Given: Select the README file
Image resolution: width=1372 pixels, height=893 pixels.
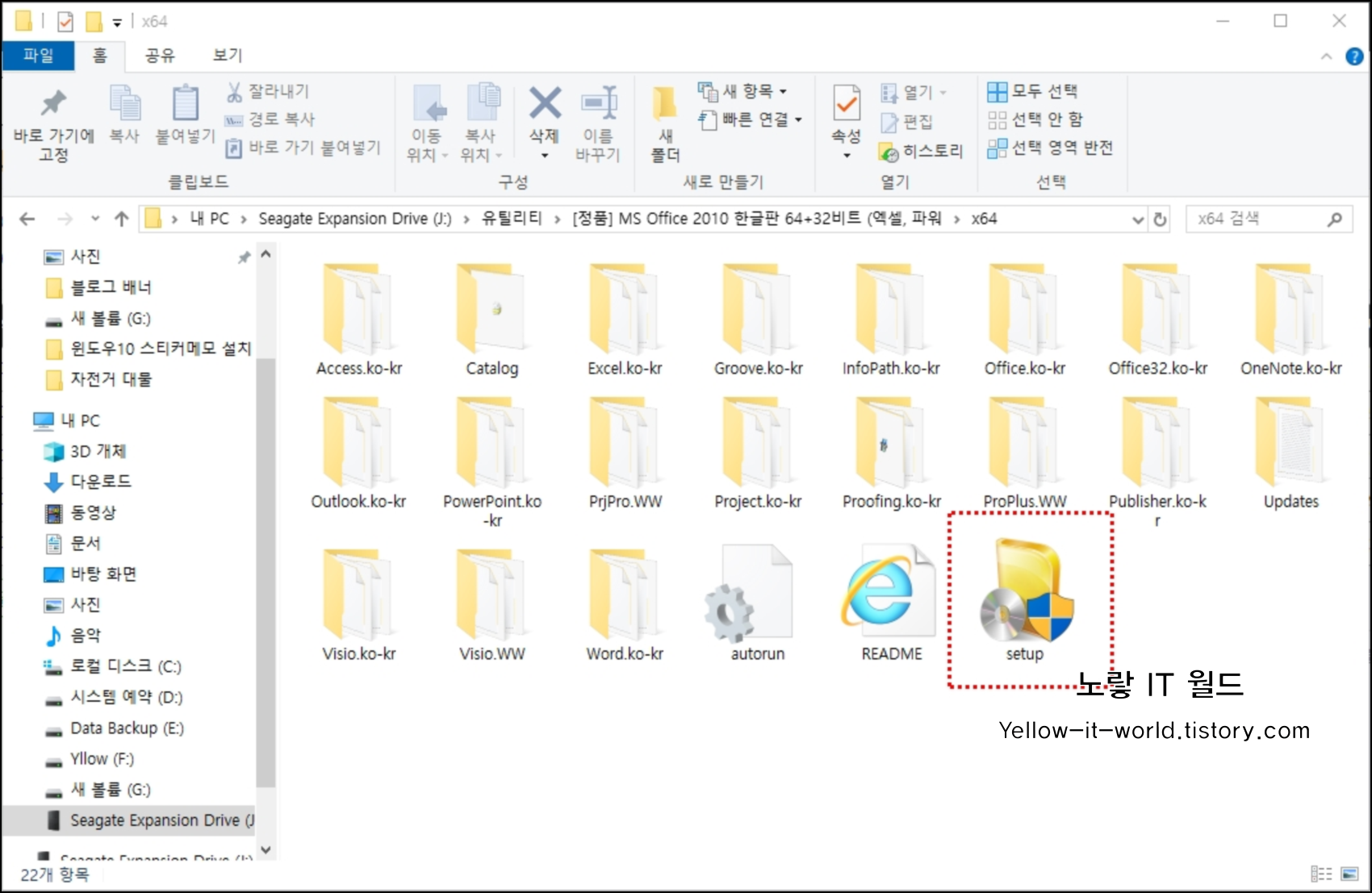Looking at the screenshot, I should coord(891,603).
